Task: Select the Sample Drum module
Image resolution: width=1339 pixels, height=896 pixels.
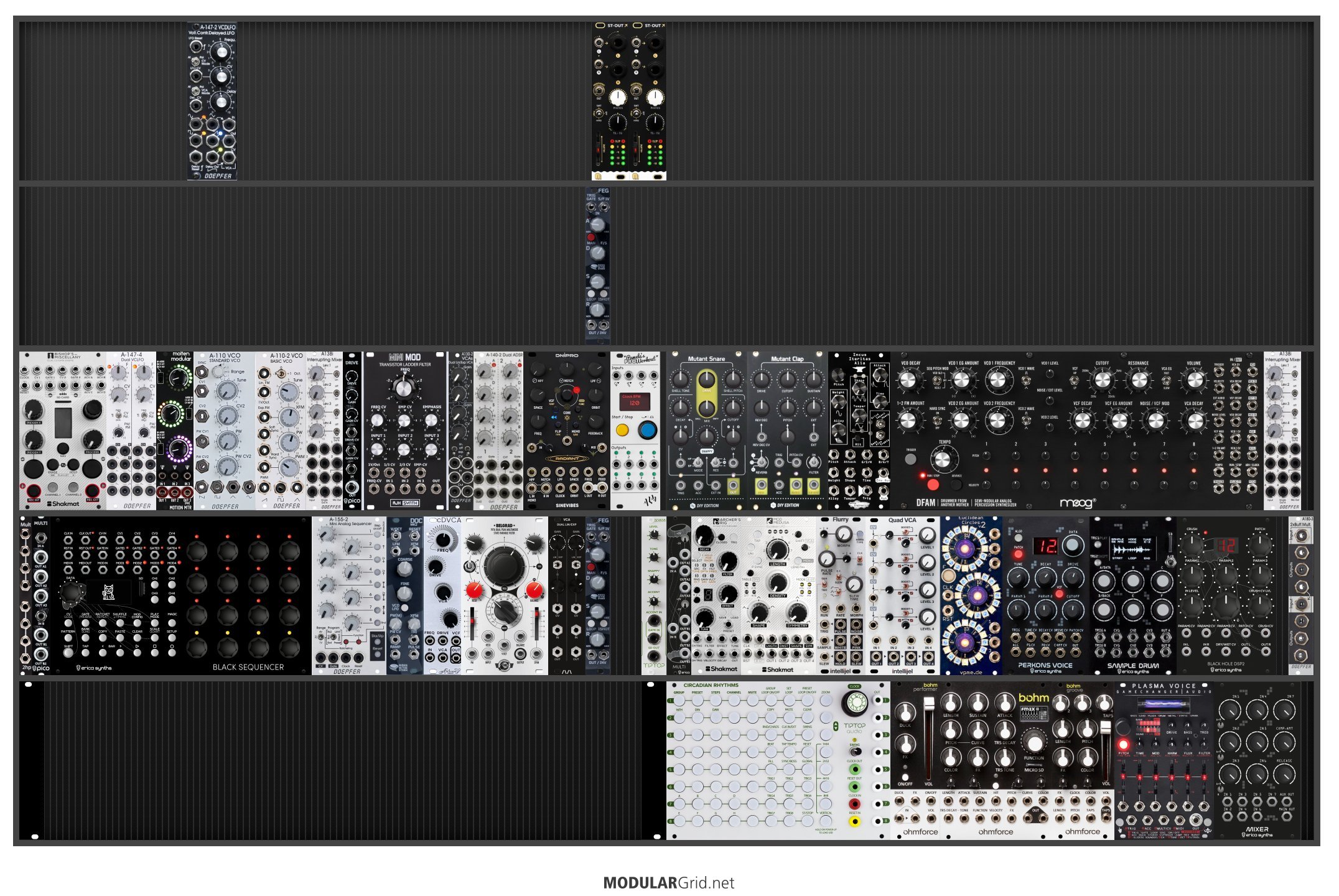Action: click(1133, 596)
